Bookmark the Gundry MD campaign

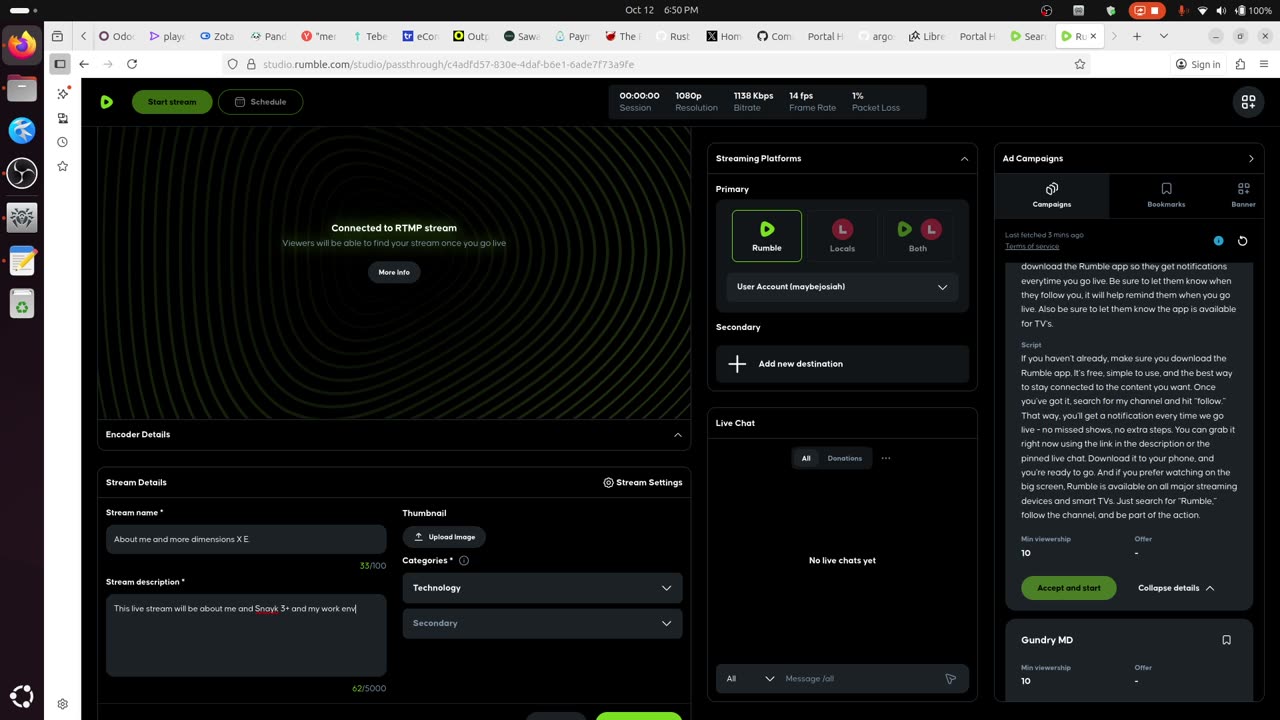[1227, 640]
